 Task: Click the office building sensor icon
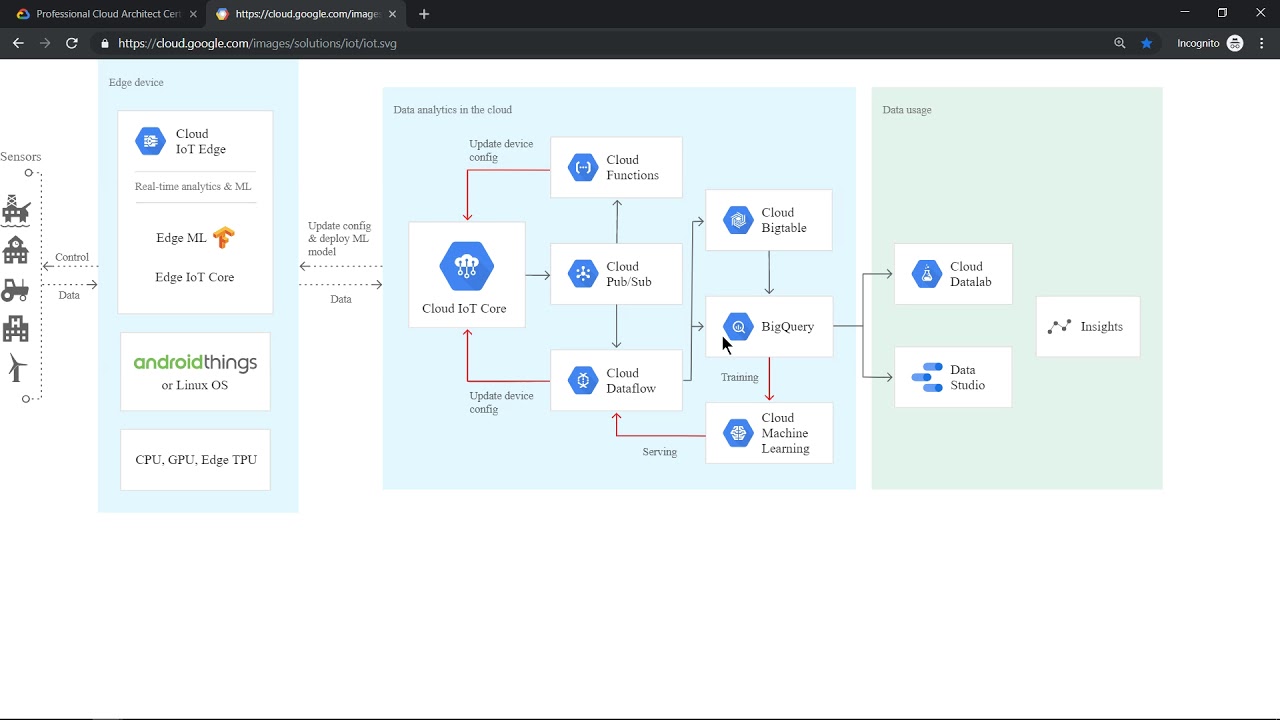(15, 328)
